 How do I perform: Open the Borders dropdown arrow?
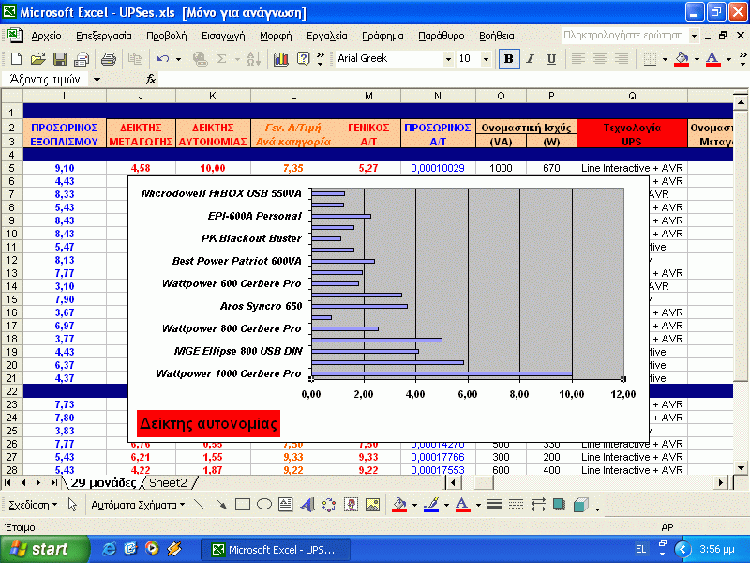[665, 59]
